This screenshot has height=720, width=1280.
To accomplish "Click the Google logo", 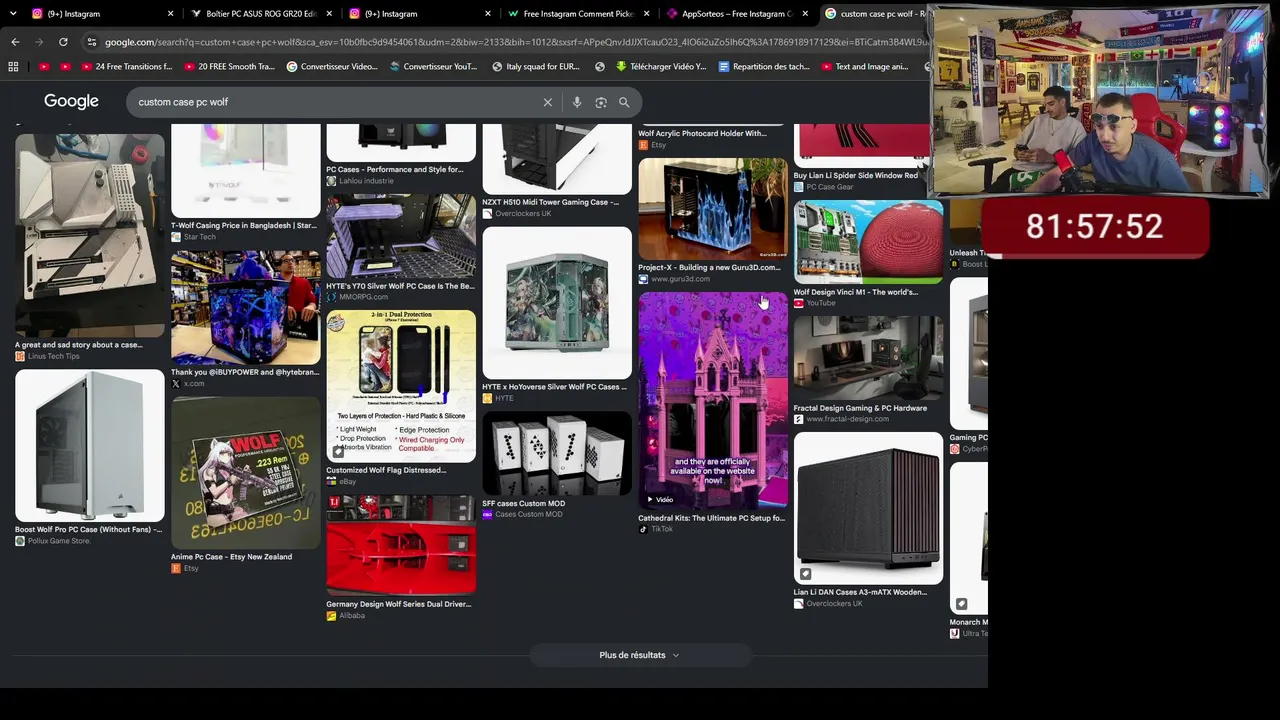I will pyautogui.click(x=71, y=102).
